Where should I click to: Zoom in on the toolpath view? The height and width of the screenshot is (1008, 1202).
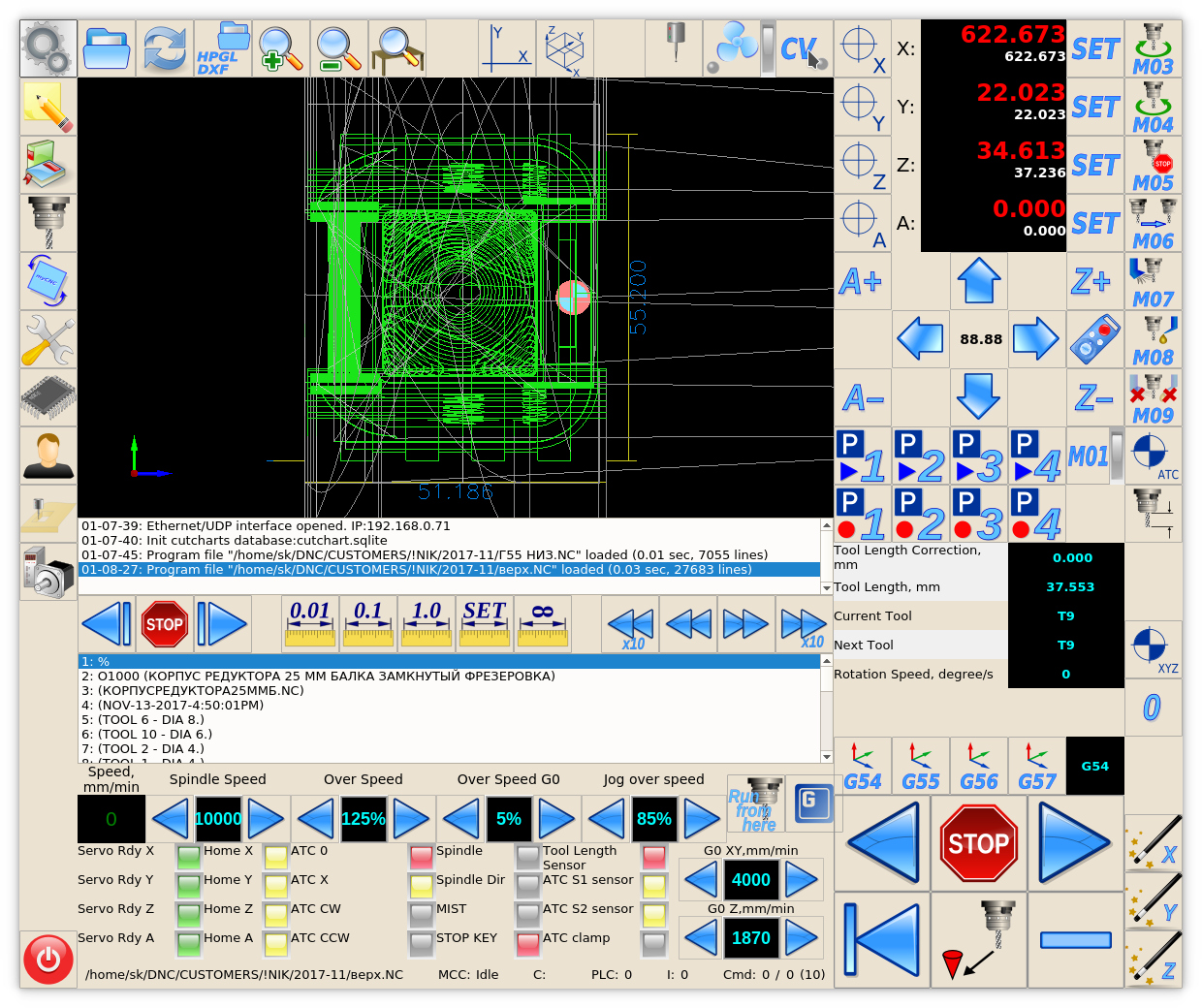[281, 48]
